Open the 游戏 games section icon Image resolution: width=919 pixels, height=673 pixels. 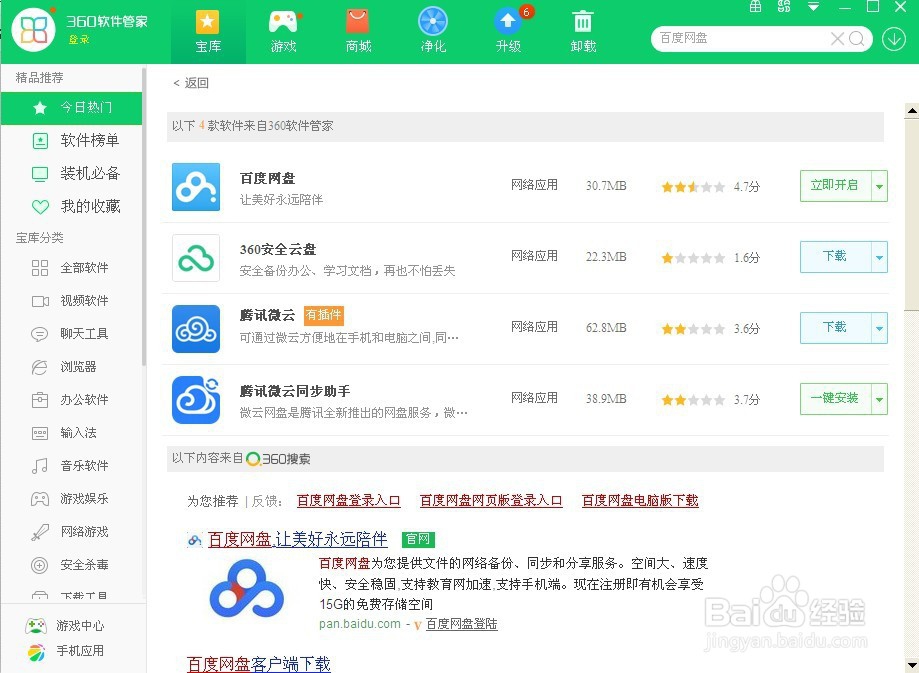(x=283, y=28)
